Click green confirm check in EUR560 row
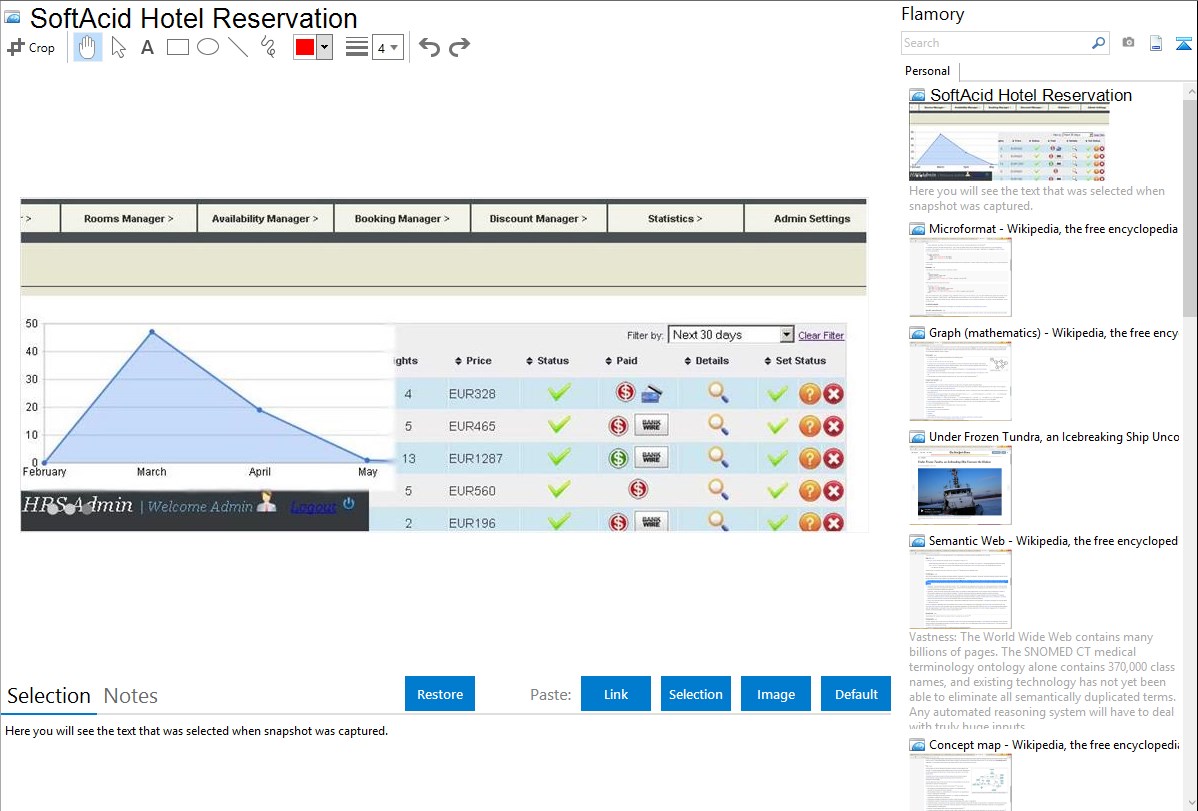The width and height of the screenshot is (1198, 811). click(x=777, y=491)
